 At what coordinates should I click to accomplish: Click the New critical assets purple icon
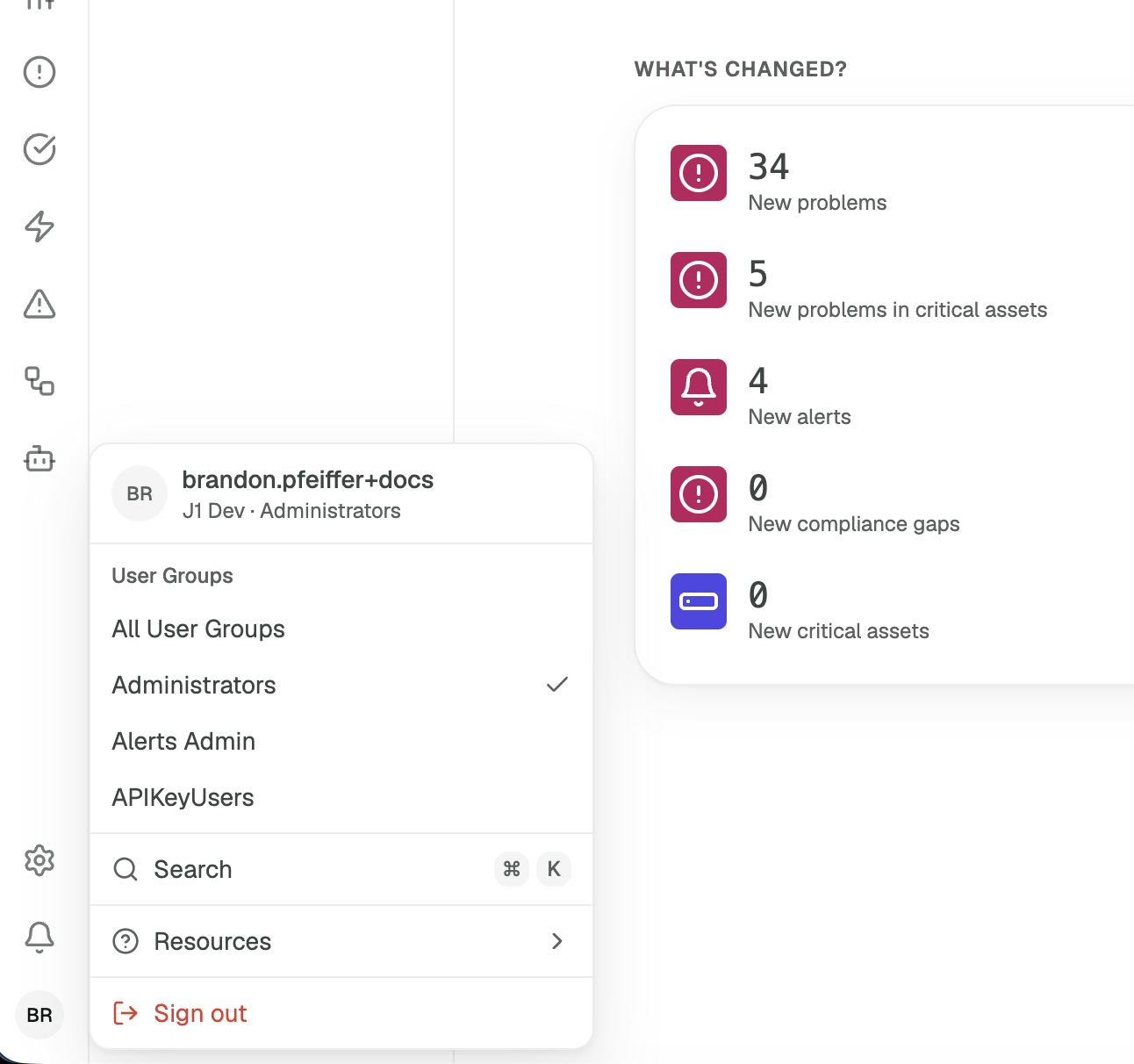(699, 601)
